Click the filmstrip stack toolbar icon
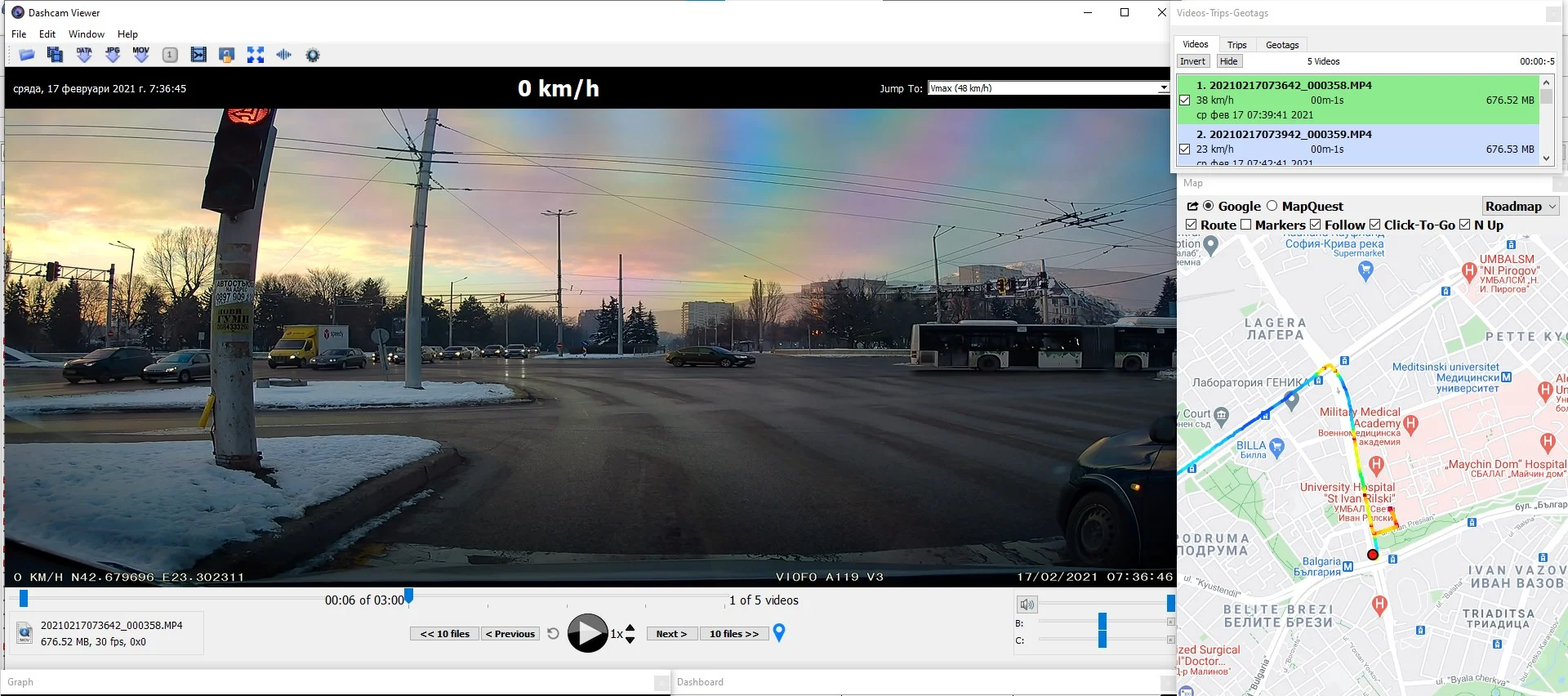 pyautogui.click(x=55, y=55)
